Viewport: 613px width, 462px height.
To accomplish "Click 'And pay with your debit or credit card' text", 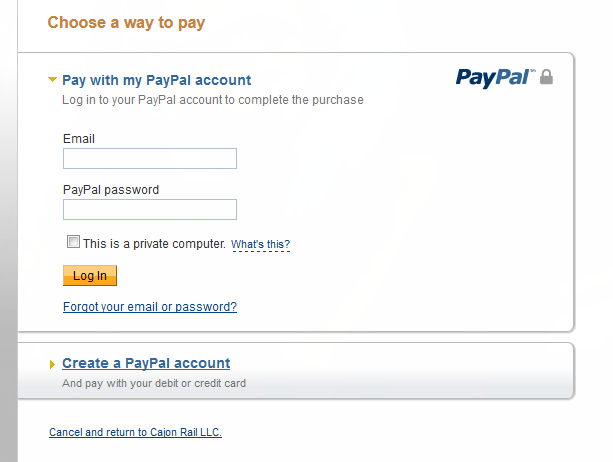I will tap(154, 383).
